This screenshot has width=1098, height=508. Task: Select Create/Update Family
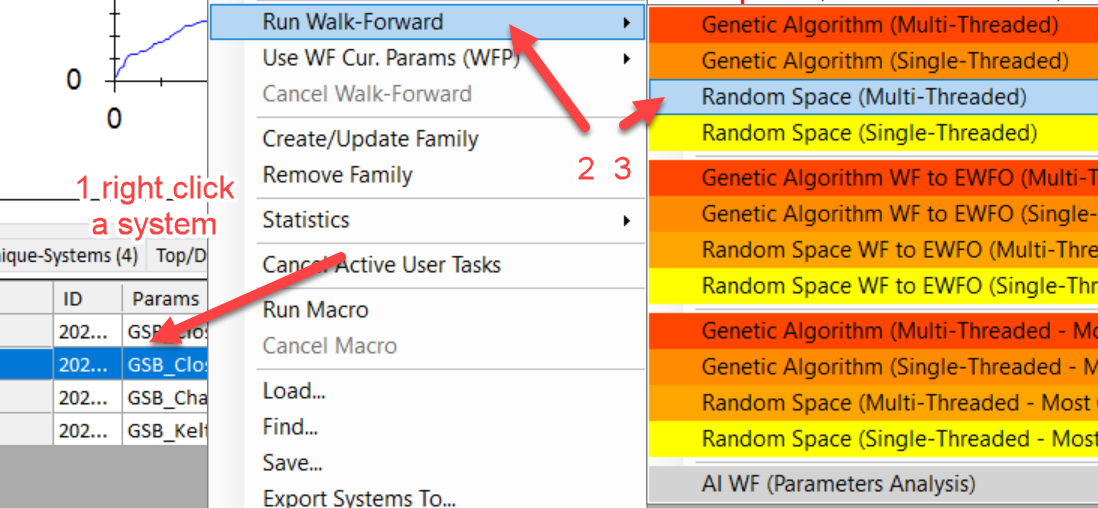[x=370, y=139]
